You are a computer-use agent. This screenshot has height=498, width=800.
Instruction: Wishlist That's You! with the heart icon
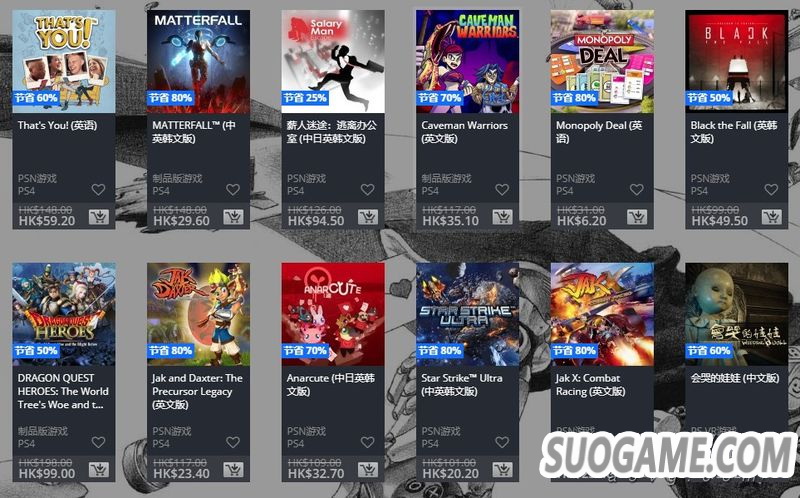click(x=98, y=189)
